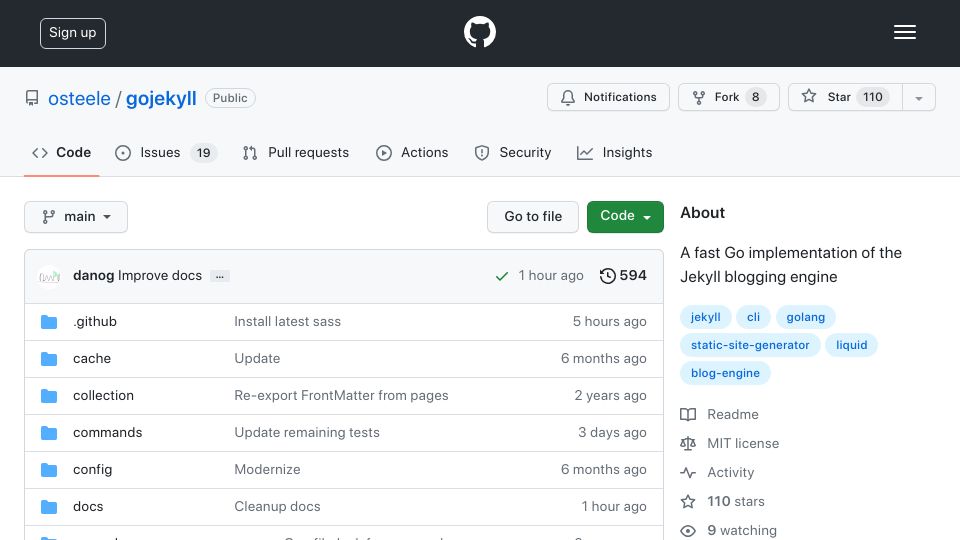
Task: Open the Security tab
Action: coord(513,152)
